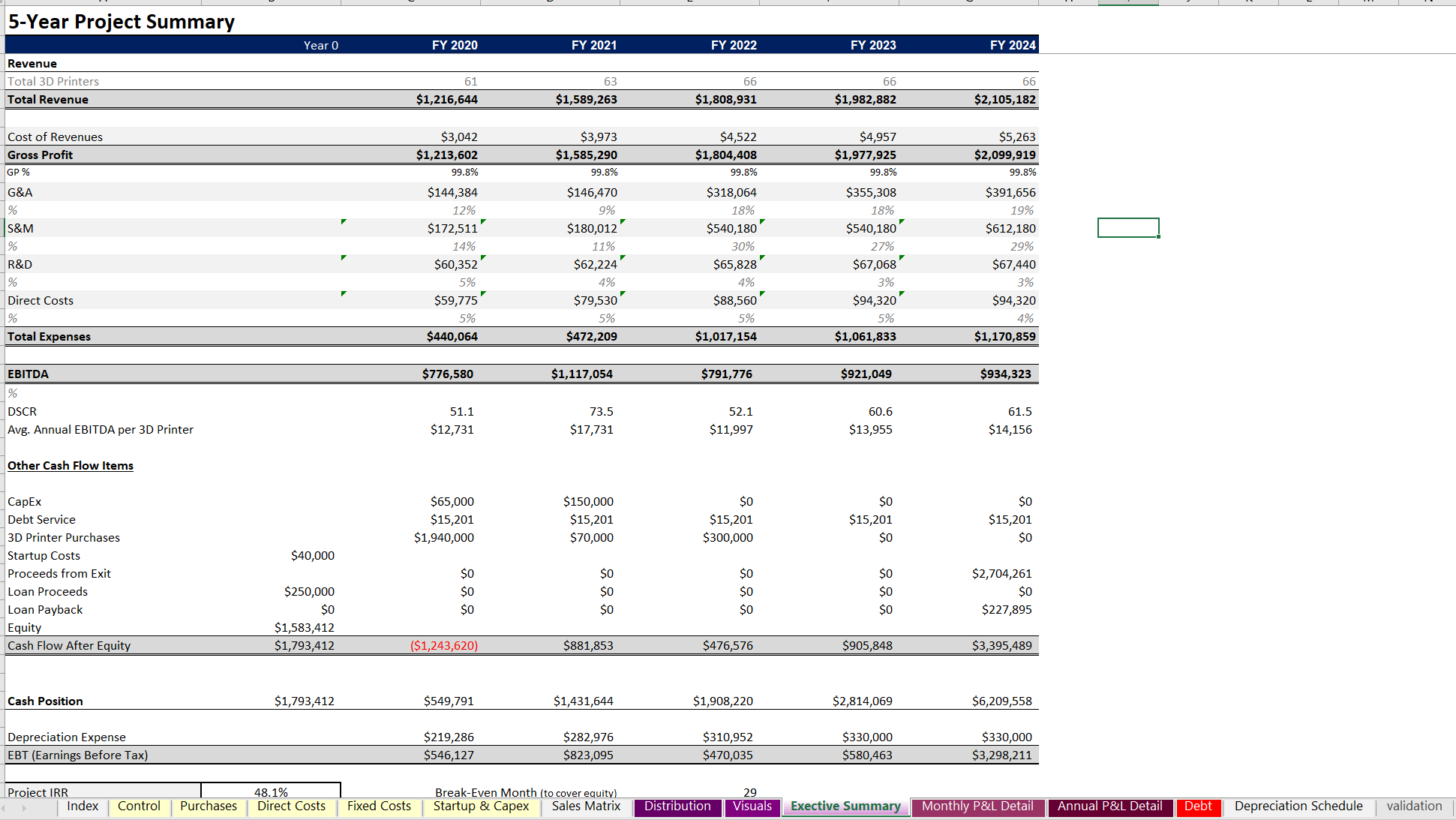
Task: Click the Break-Even Month label
Action: (526, 792)
